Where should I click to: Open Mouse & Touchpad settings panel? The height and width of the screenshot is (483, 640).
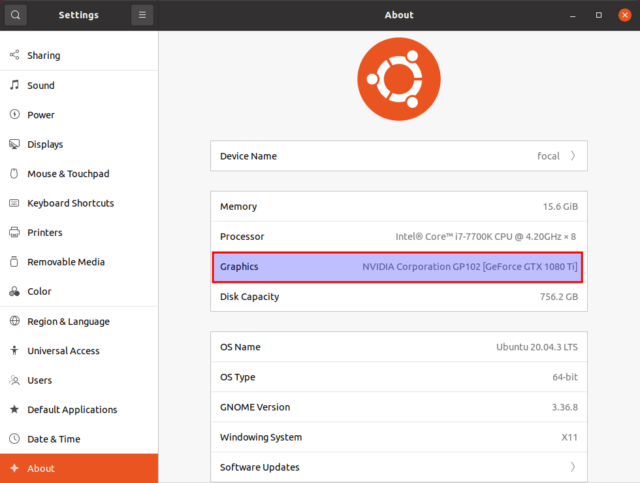click(68, 174)
